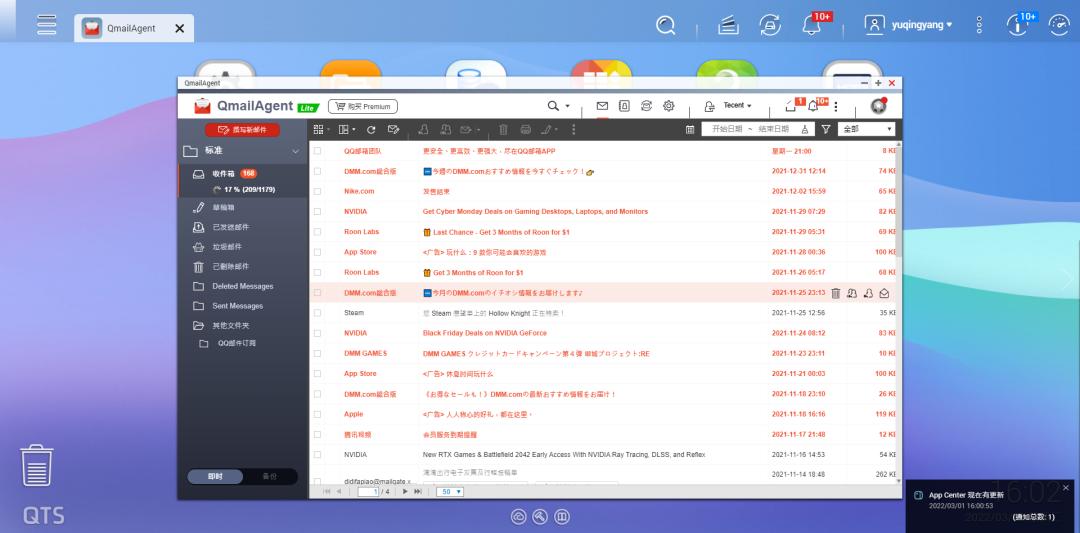Screen dimensions: 1080x533
Task: Click the QTS notification bell with 10+
Action: point(813,25)
